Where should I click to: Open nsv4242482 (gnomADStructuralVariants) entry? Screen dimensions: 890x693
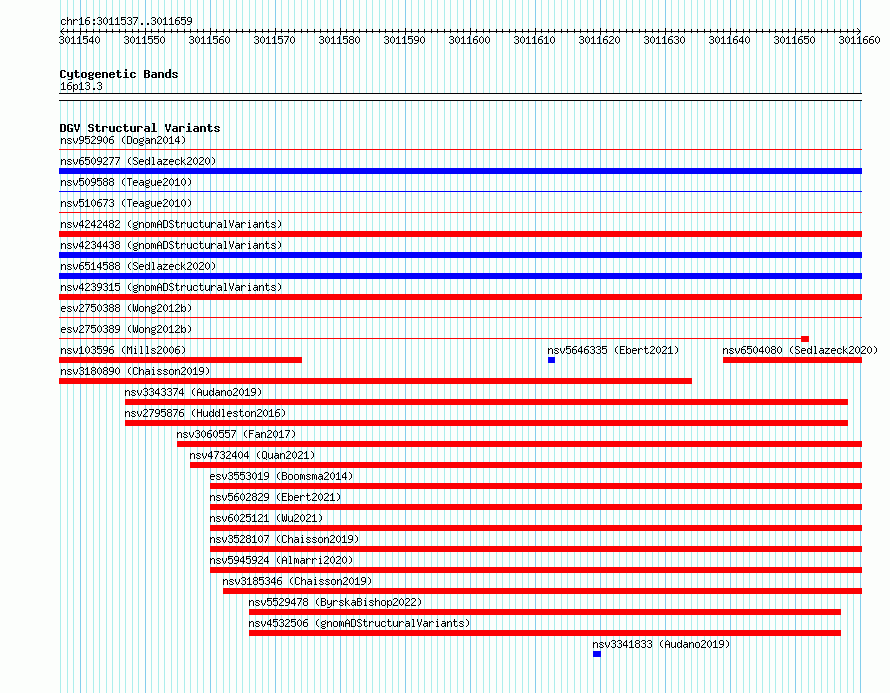click(171, 224)
